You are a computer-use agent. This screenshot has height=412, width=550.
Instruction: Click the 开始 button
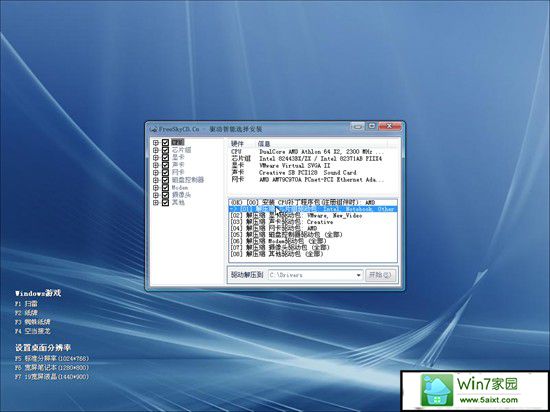pyautogui.click(x=380, y=275)
